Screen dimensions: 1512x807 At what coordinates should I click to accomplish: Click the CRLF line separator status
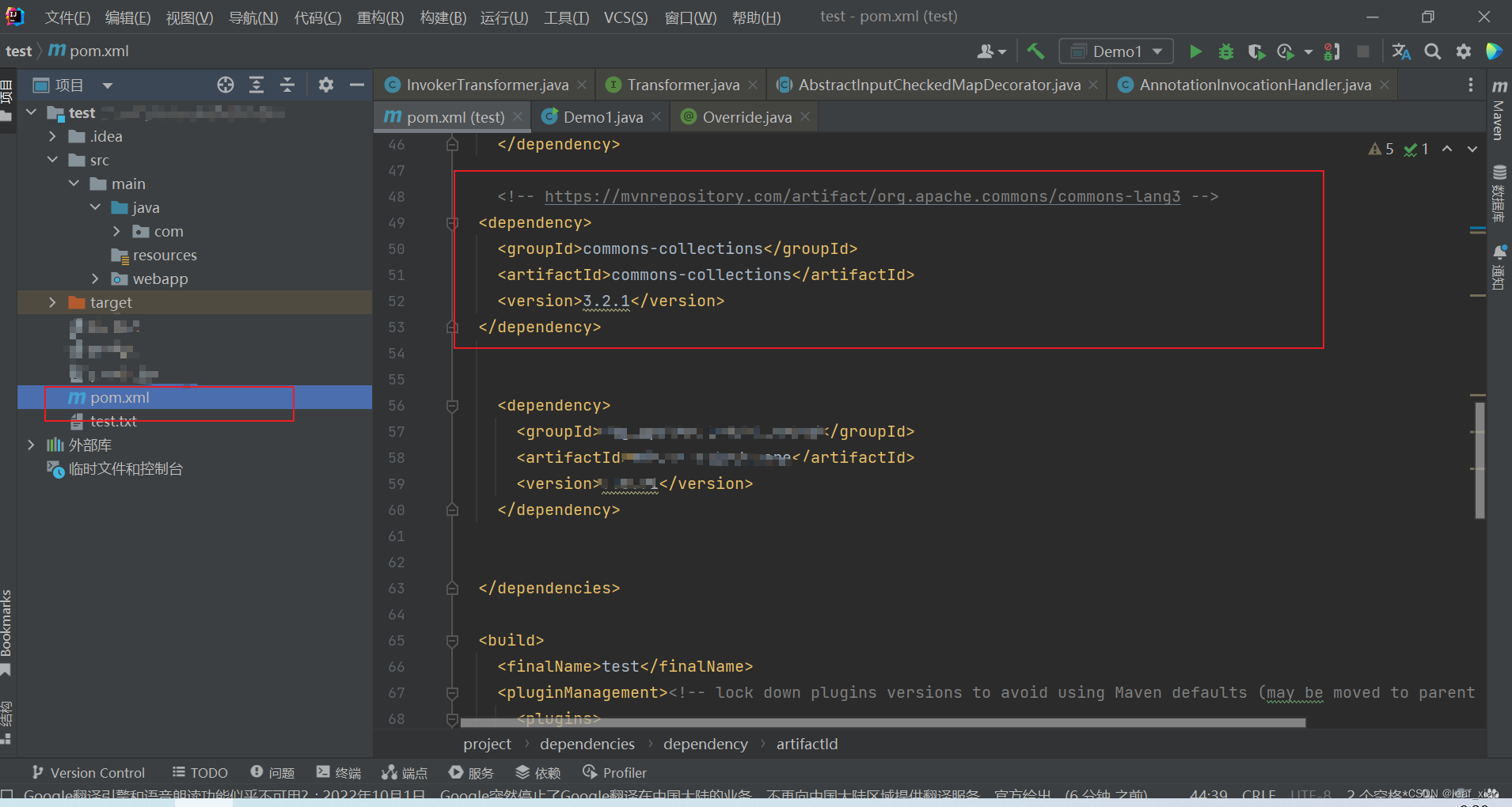click(x=1259, y=794)
